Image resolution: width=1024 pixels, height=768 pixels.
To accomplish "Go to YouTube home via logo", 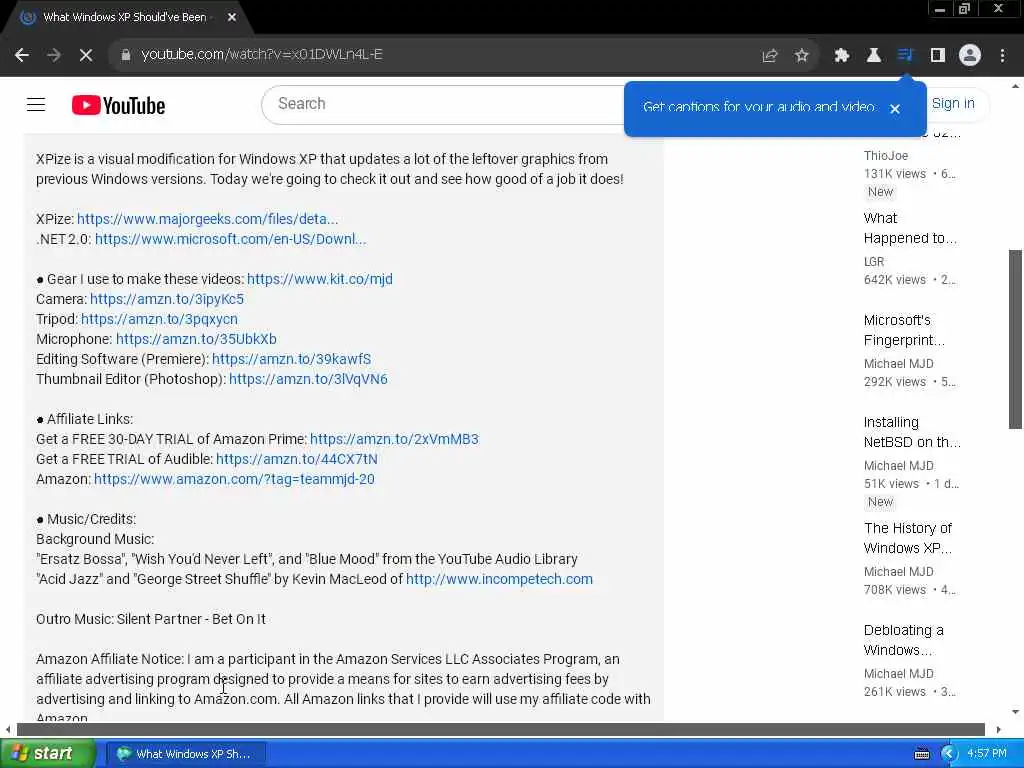I will click(118, 105).
